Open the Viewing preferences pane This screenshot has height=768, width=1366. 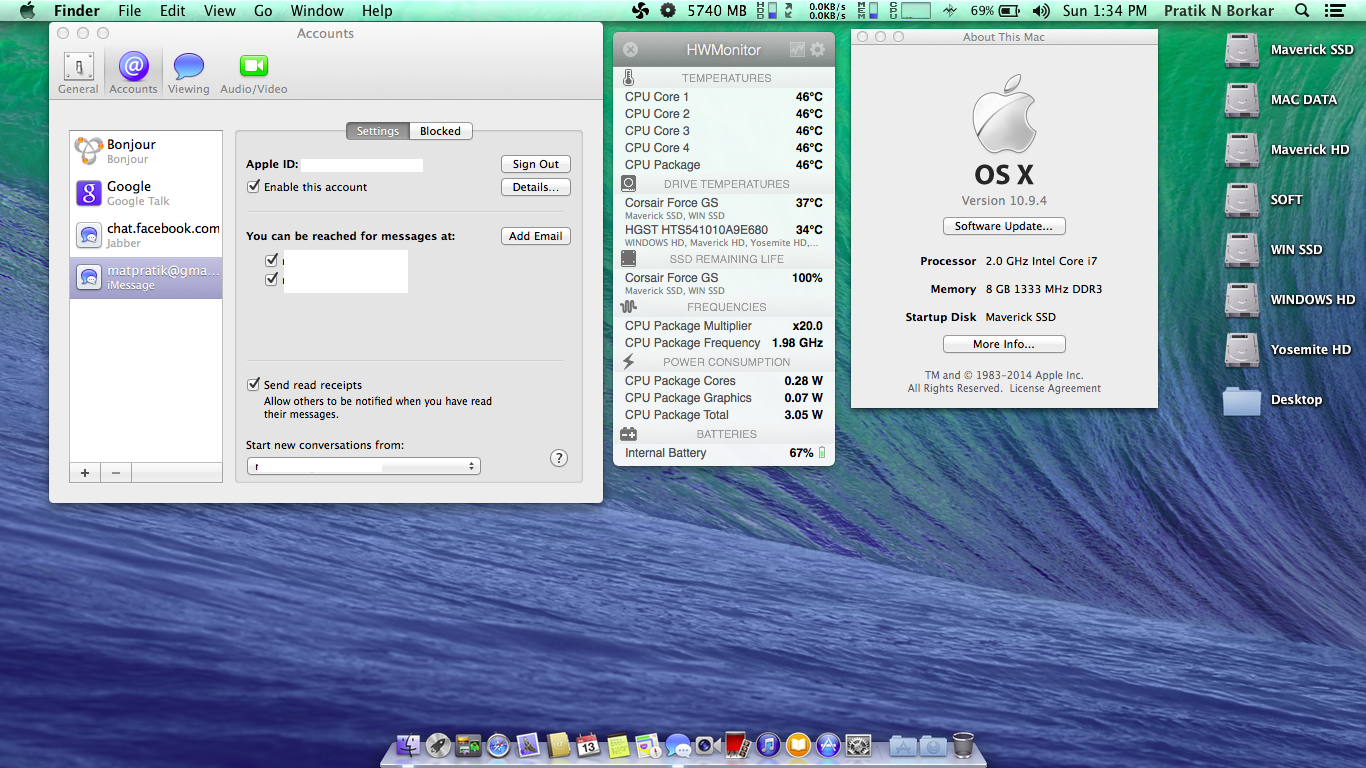[188, 73]
